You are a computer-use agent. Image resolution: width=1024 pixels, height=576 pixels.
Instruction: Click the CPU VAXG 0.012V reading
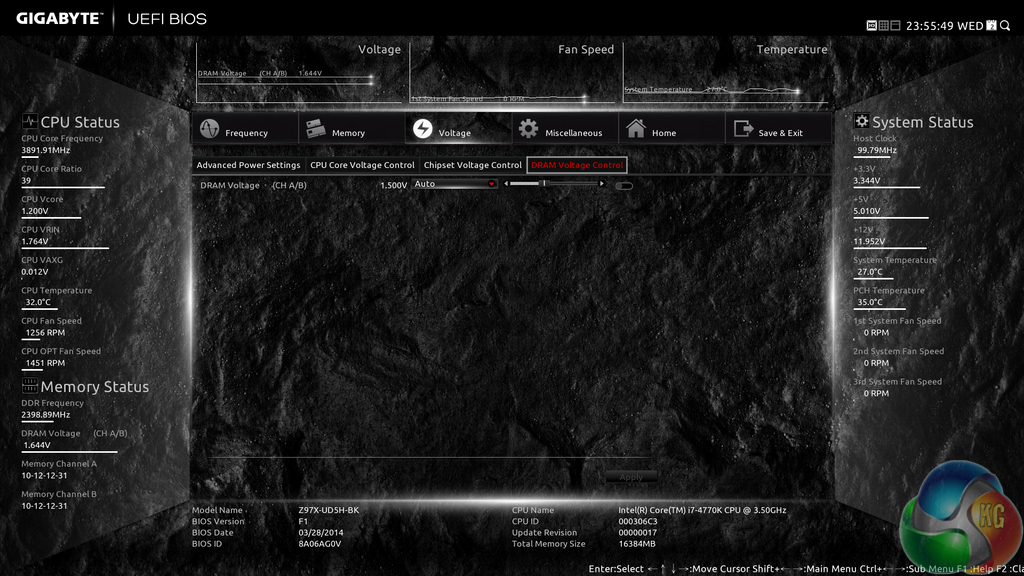click(35, 272)
